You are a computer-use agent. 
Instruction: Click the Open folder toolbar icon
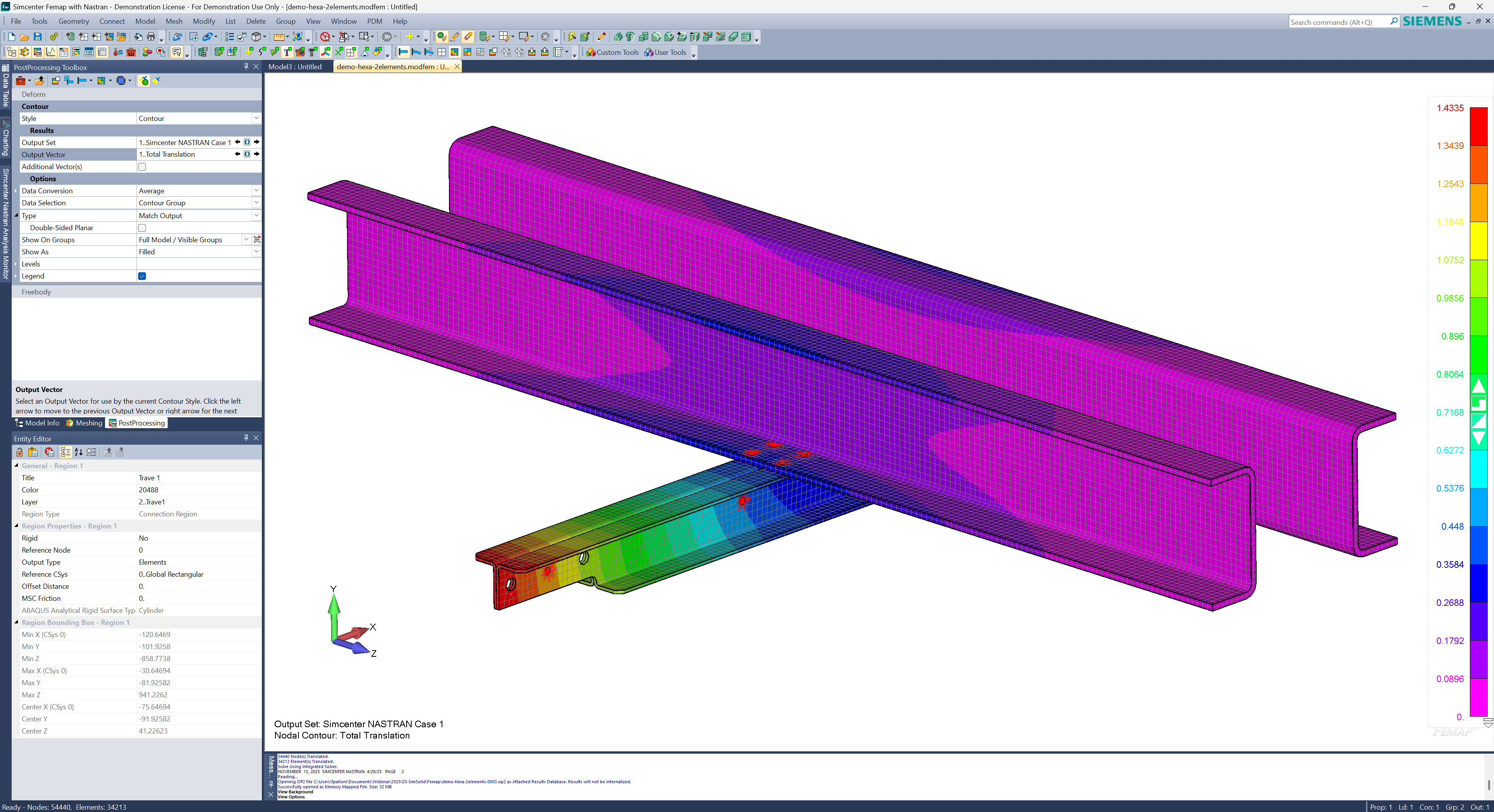25,37
